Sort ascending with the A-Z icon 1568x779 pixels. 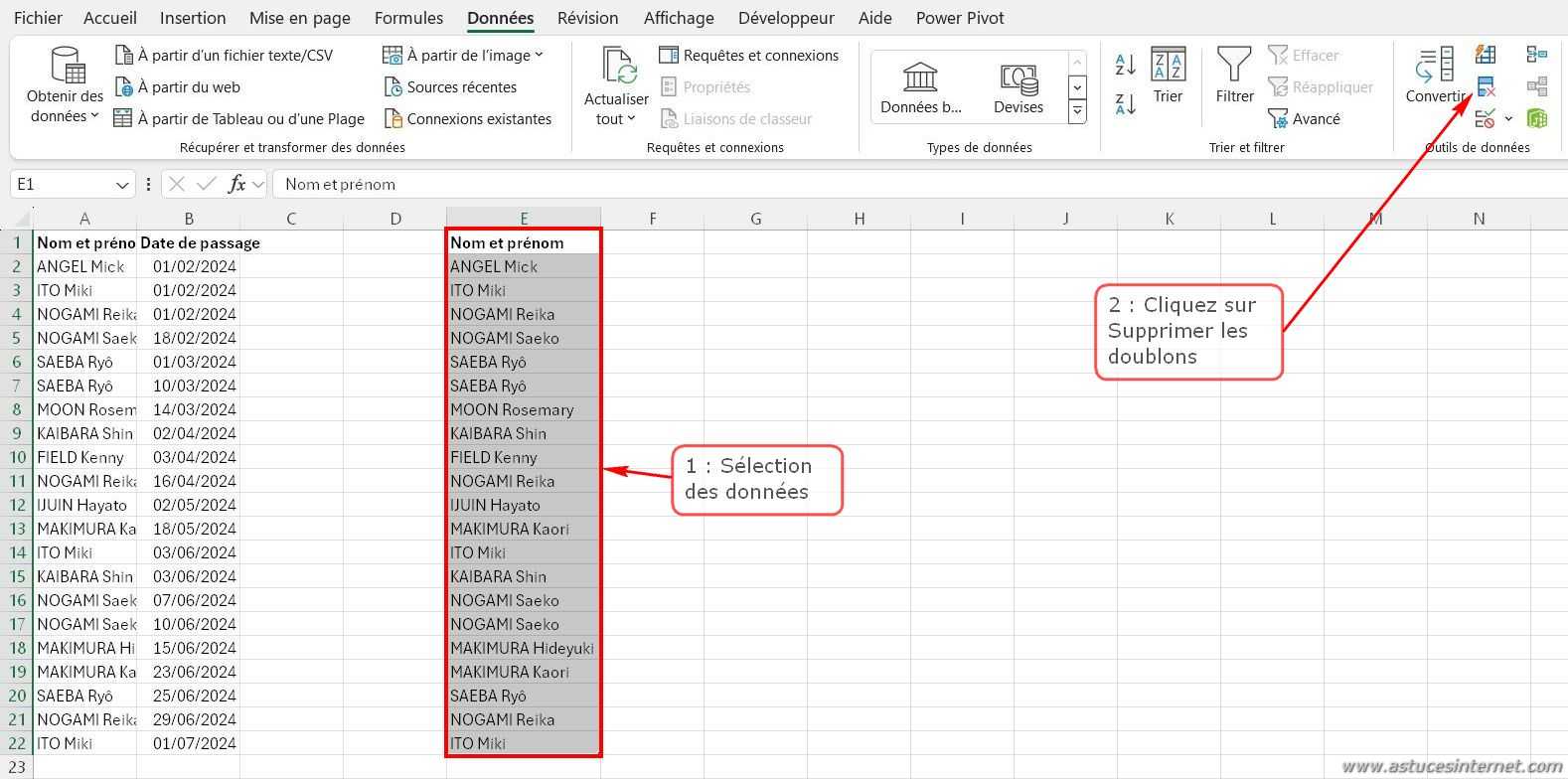(1125, 66)
